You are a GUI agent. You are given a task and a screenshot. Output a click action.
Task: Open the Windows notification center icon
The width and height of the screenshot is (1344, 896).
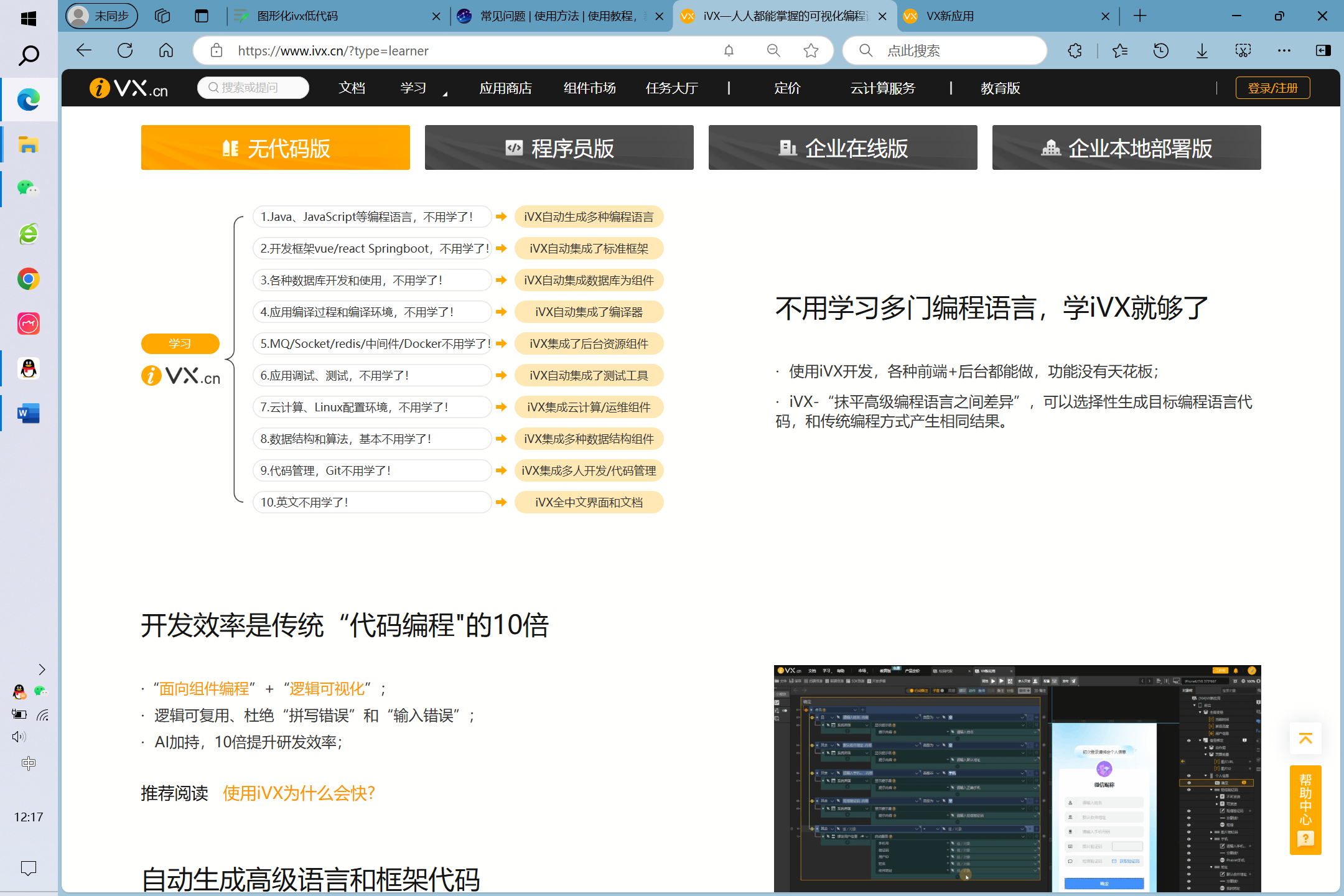point(29,868)
